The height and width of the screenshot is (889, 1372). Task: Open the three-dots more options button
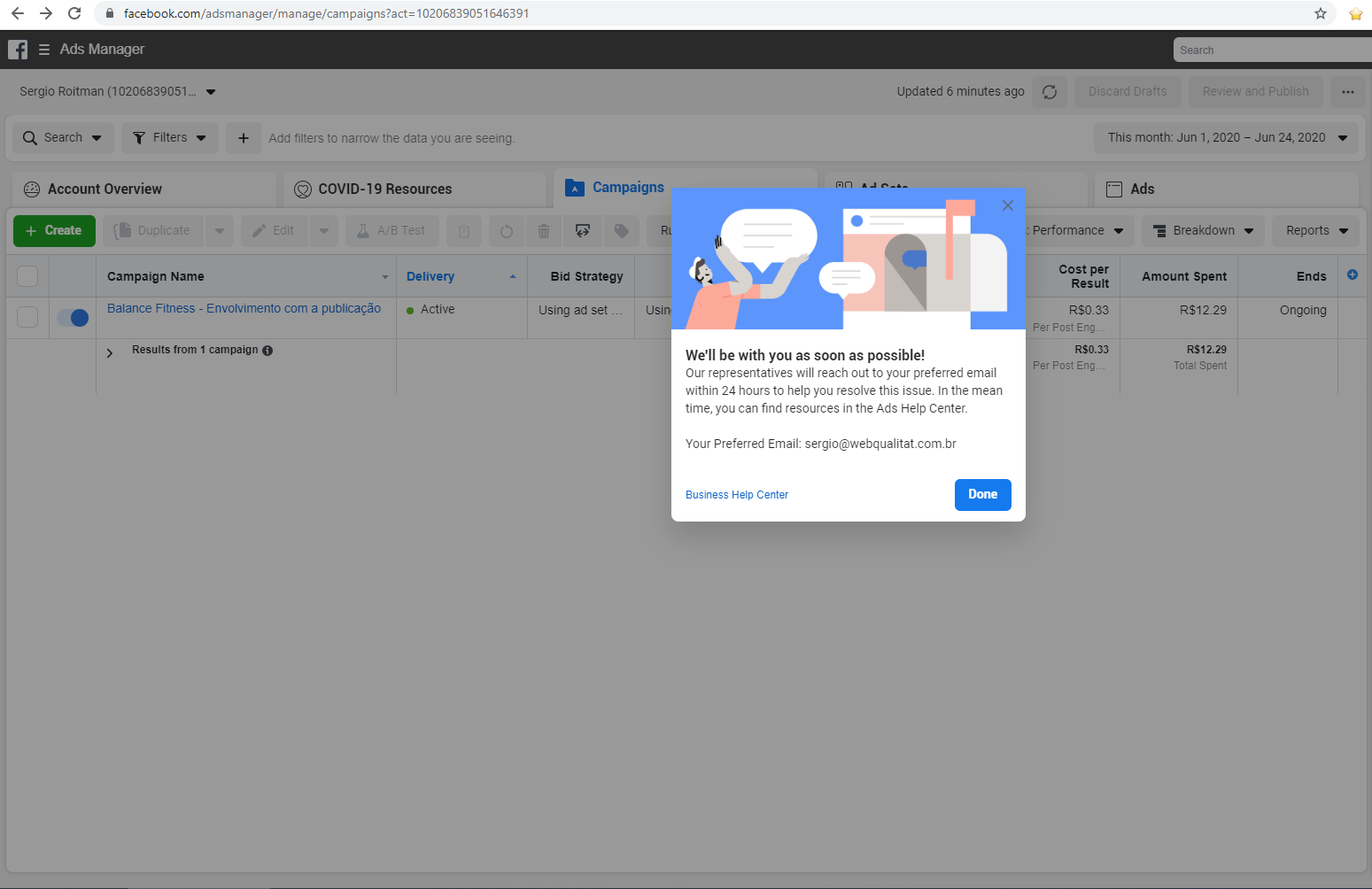pos(1348,92)
